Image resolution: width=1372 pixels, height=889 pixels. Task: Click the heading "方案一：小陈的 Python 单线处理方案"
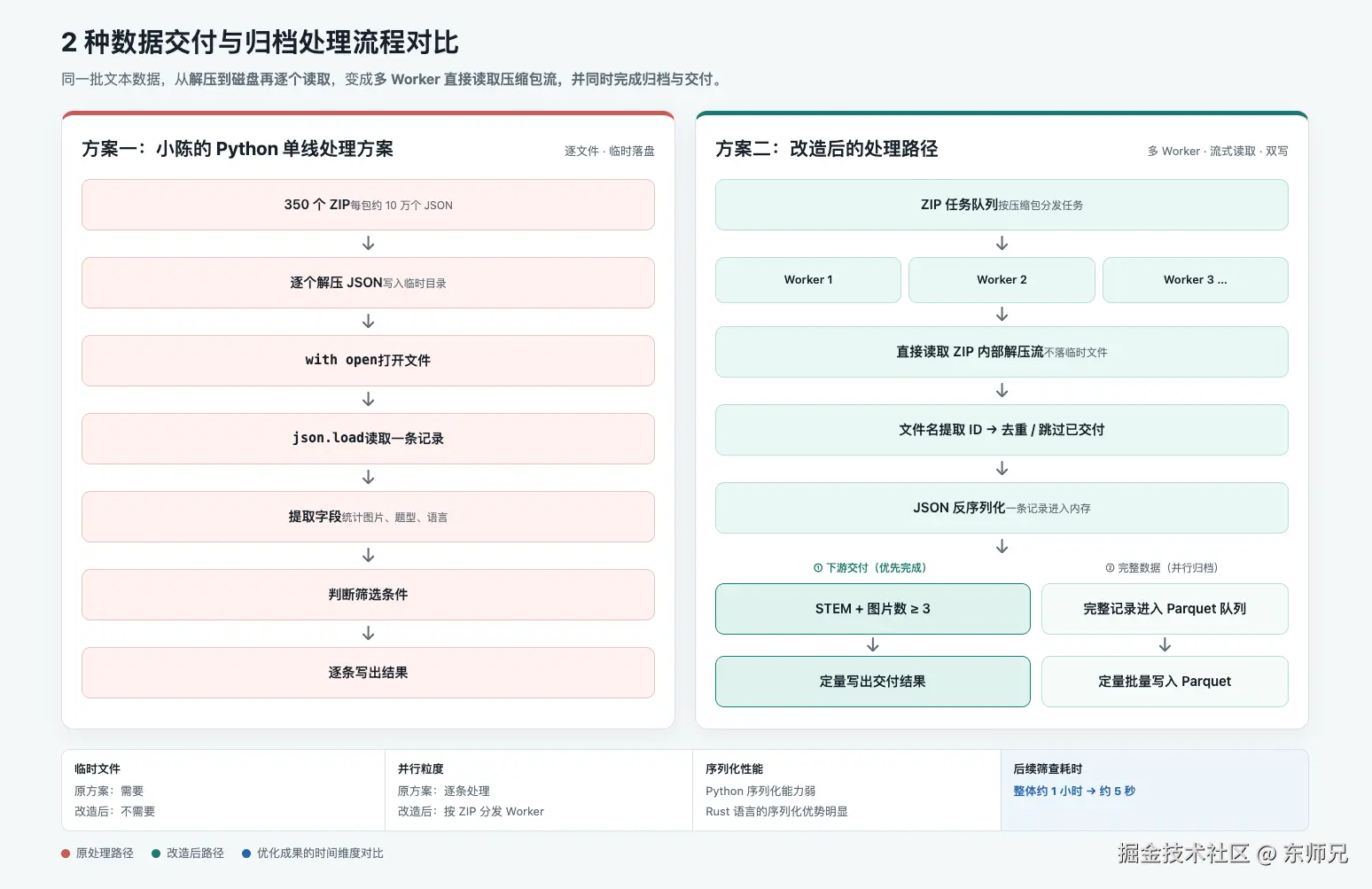coord(238,149)
